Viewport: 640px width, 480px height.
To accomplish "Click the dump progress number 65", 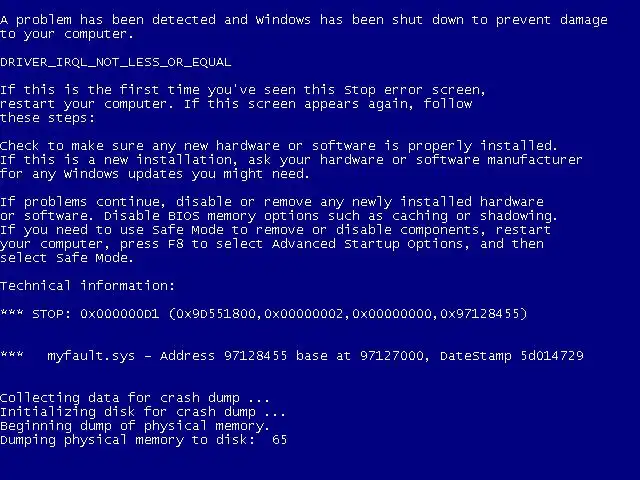I will point(280,440).
